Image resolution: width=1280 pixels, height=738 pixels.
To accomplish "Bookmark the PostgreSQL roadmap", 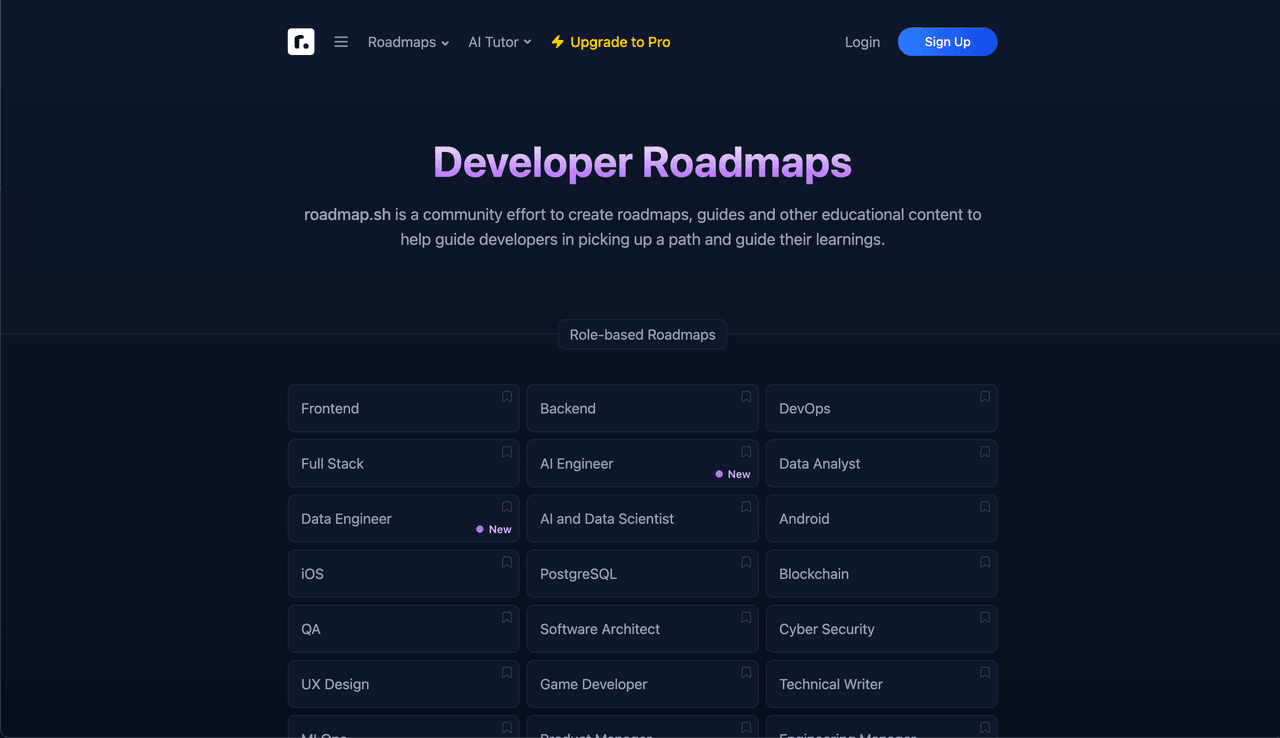I will pyautogui.click(x=746, y=562).
